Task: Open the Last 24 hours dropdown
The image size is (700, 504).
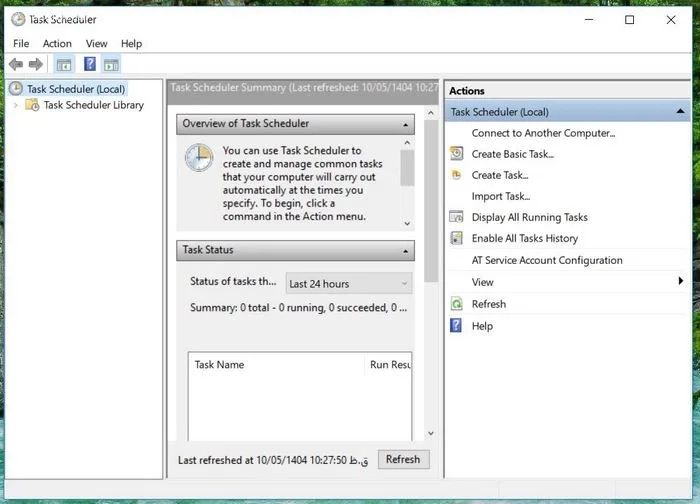Action: pyautogui.click(x=348, y=284)
